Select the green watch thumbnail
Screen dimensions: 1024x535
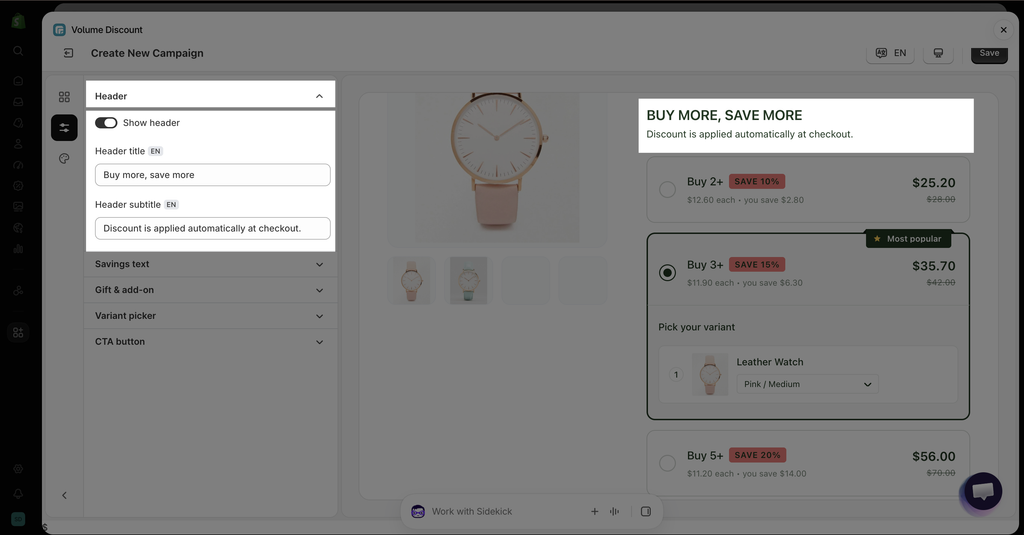click(x=468, y=280)
